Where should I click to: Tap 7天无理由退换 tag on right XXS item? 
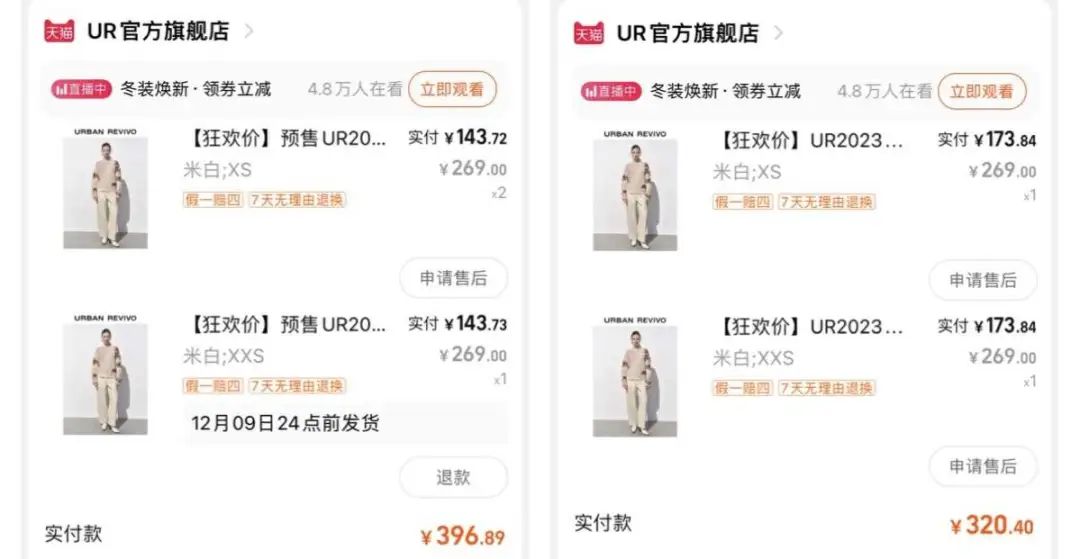827,388
